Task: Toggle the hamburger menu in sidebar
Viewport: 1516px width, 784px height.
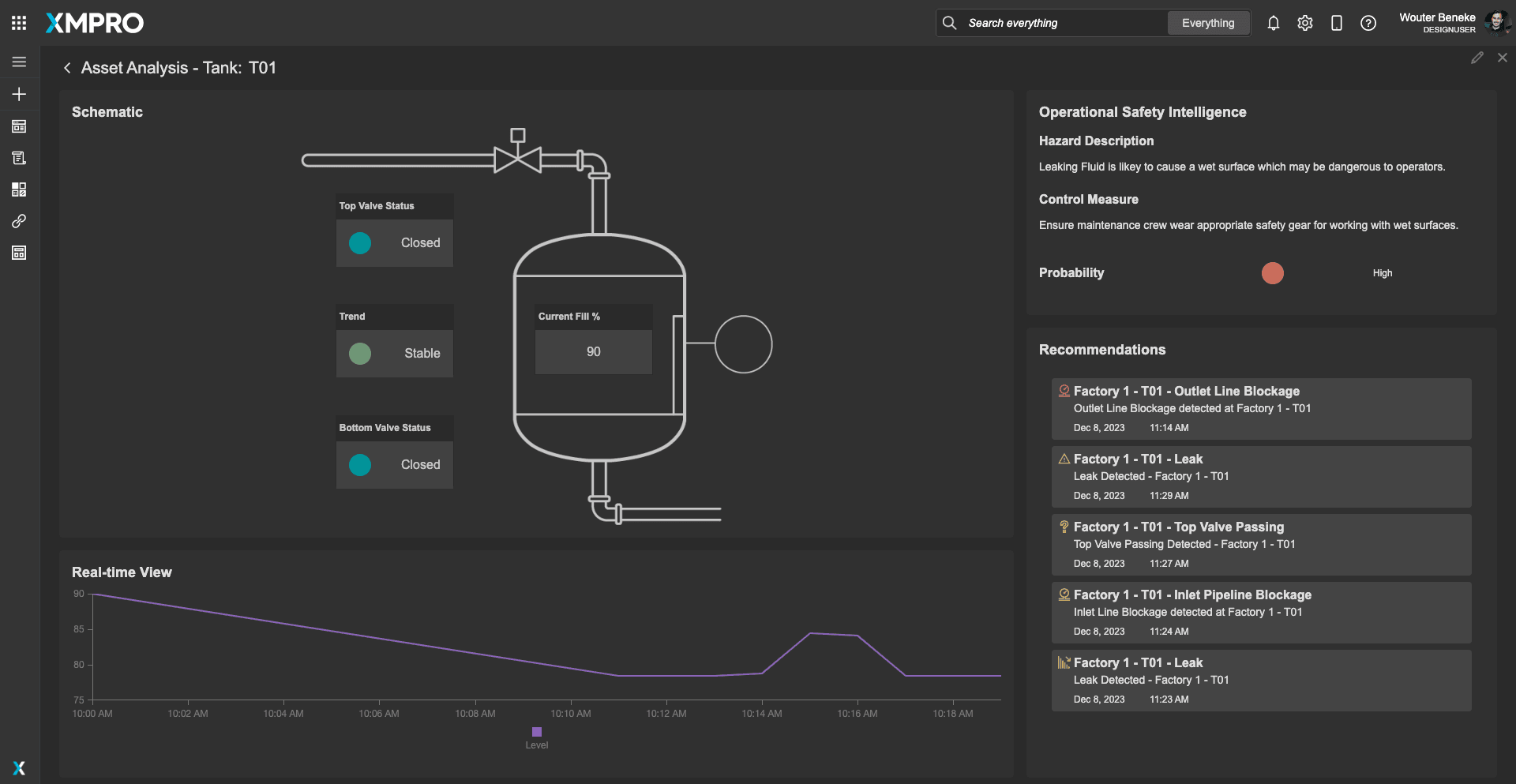Action: point(19,62)
